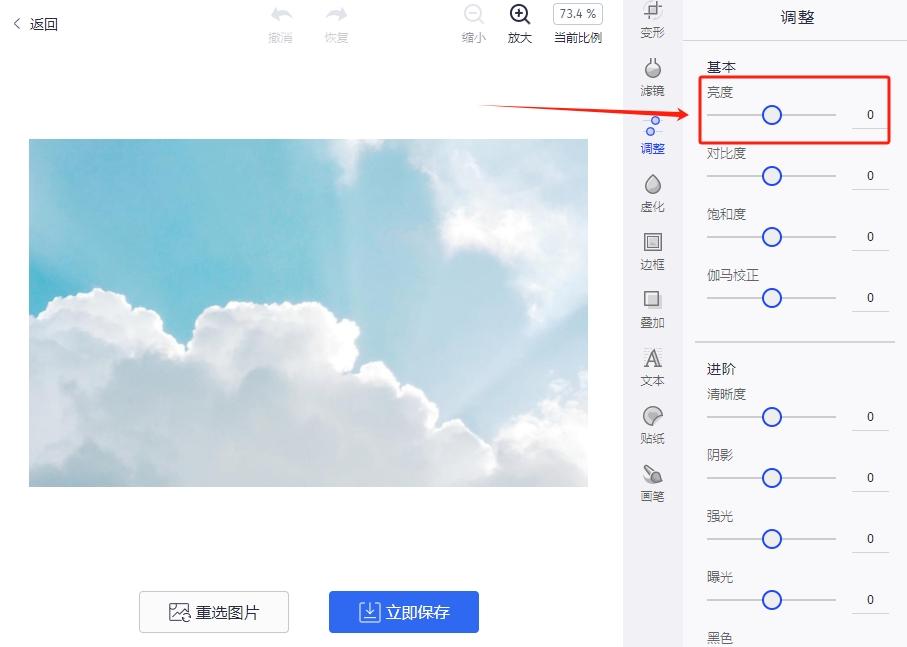Open the Sticker (贴纸) panel
Viewport: 907px width, 647px height.
tap(652, 428)
